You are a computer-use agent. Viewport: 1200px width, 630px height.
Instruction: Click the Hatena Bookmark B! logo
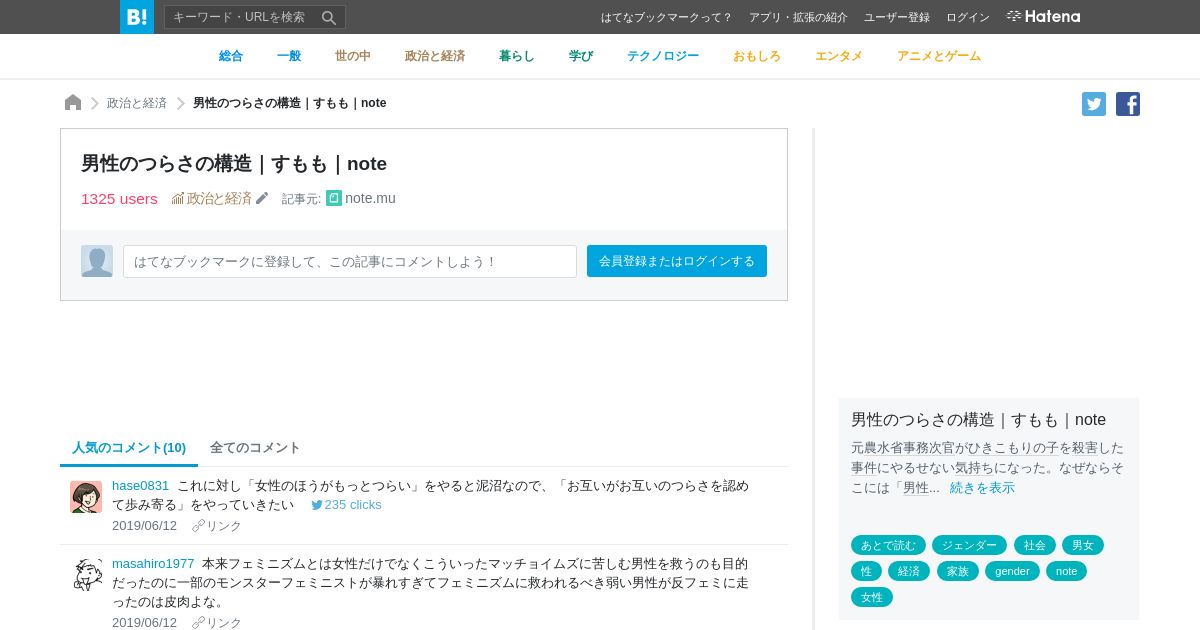coord(137,17)
